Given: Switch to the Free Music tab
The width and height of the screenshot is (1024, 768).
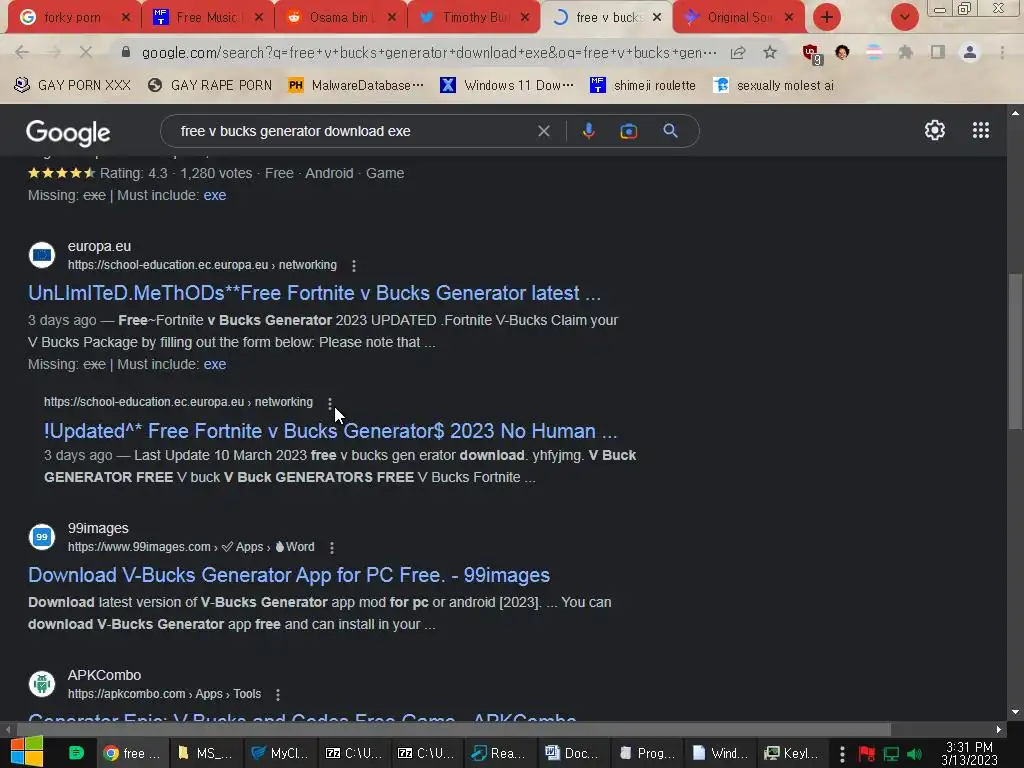Looking at the screenshot, I should [x=208, y=17].
